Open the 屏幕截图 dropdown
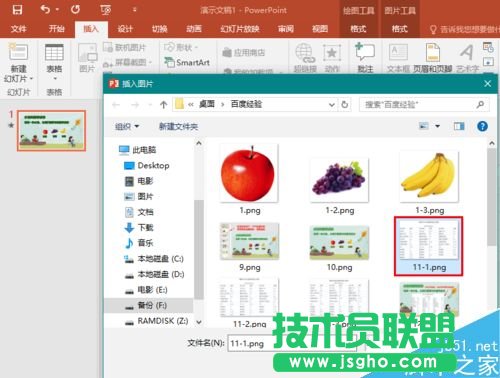This screenshot has width=500, height=378. click(x=128, y=62)
